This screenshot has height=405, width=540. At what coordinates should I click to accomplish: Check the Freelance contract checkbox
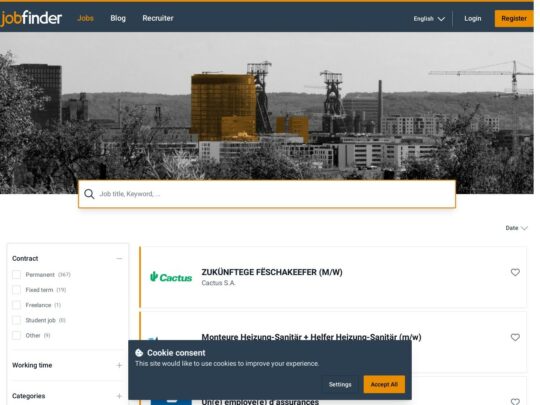17,305
